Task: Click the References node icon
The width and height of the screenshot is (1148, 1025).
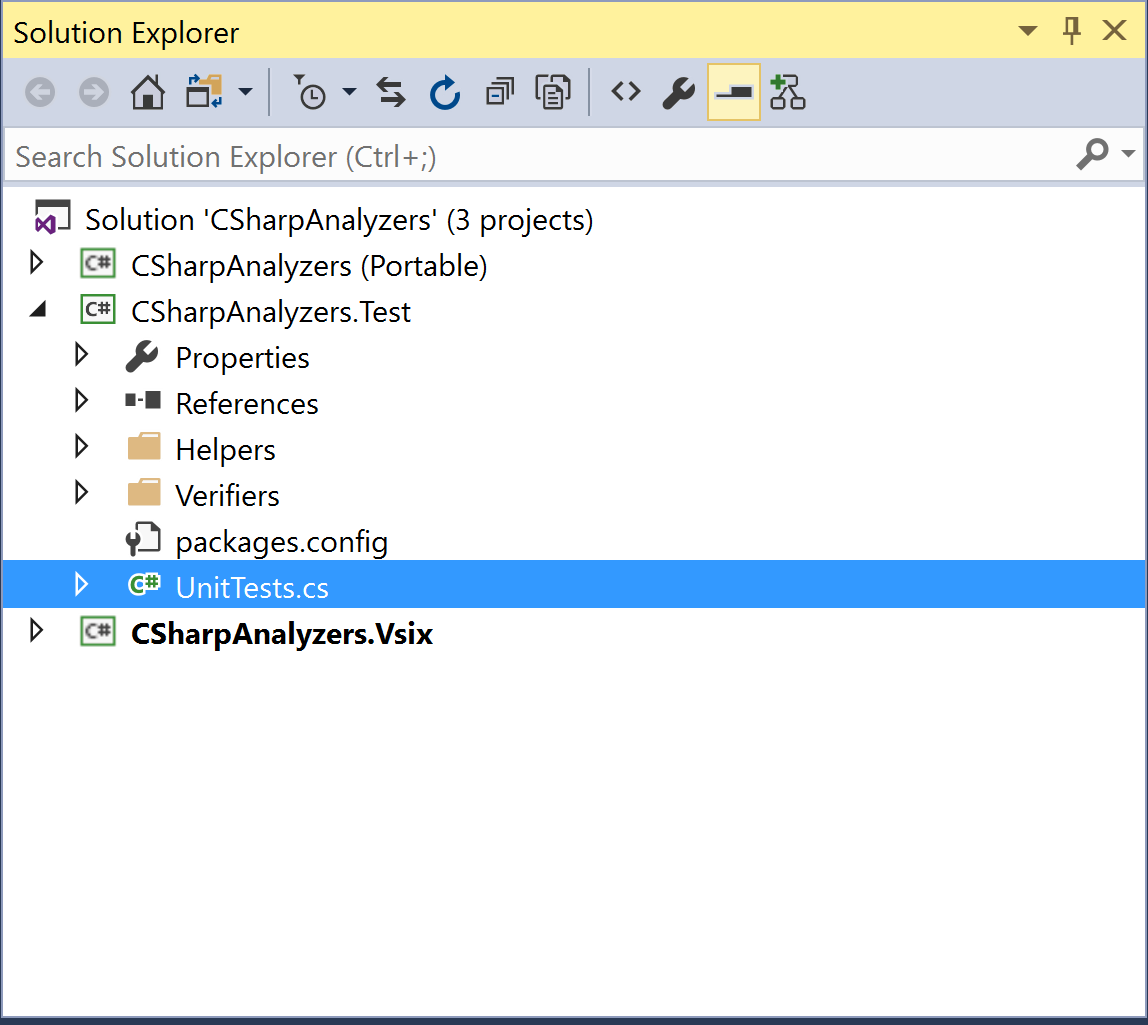Action: [x=143, y=400]
